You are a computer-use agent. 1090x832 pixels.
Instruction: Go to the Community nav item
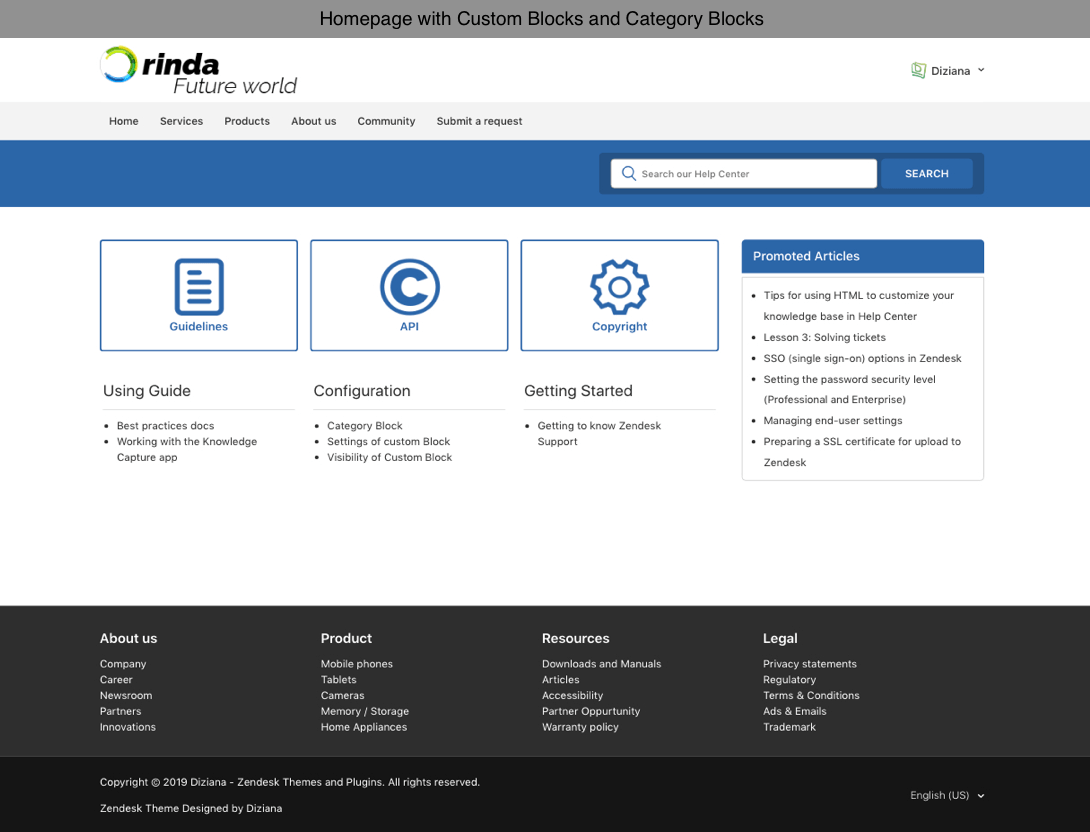click(x=386, y=121)
